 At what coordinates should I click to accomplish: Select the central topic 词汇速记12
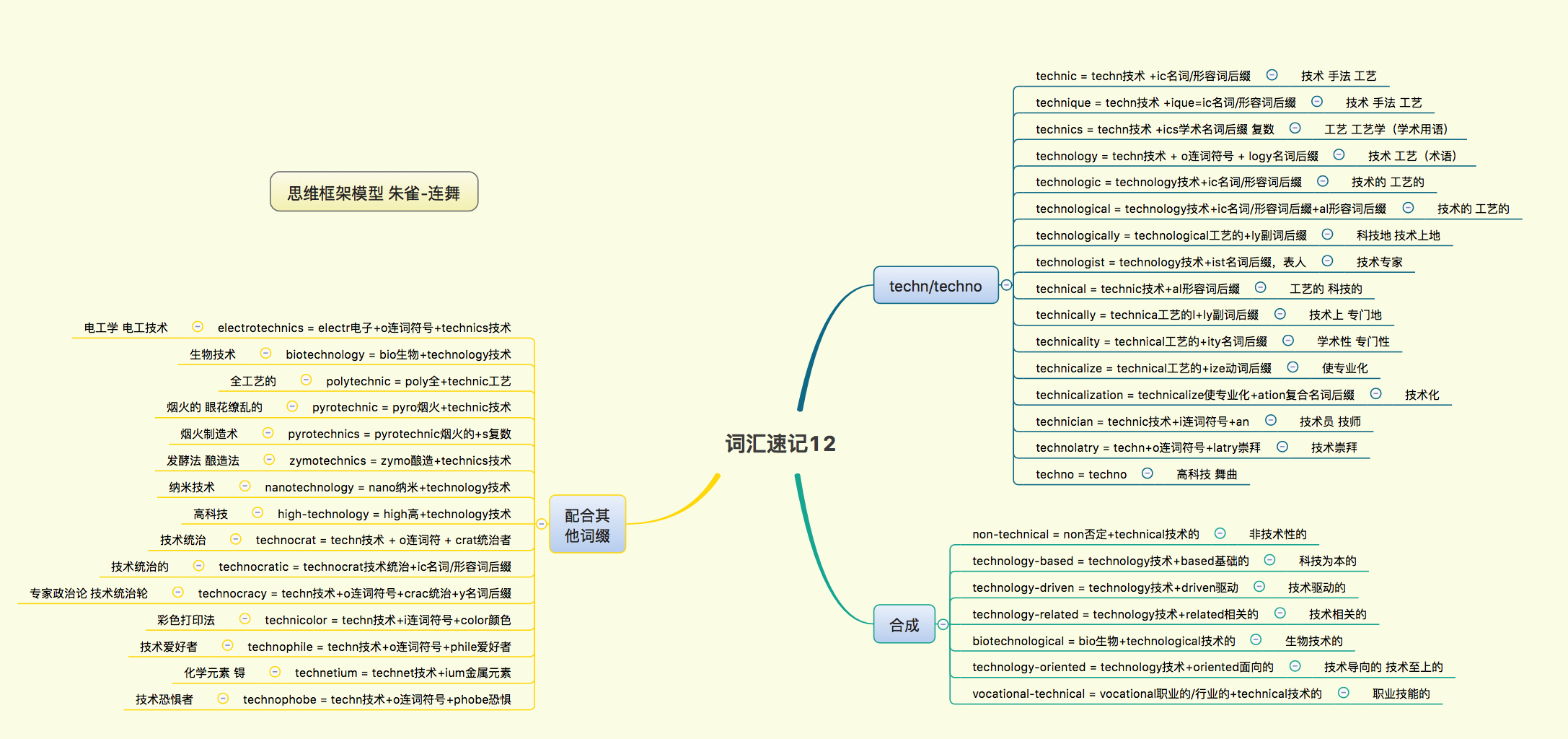click(x=780, y=443)
